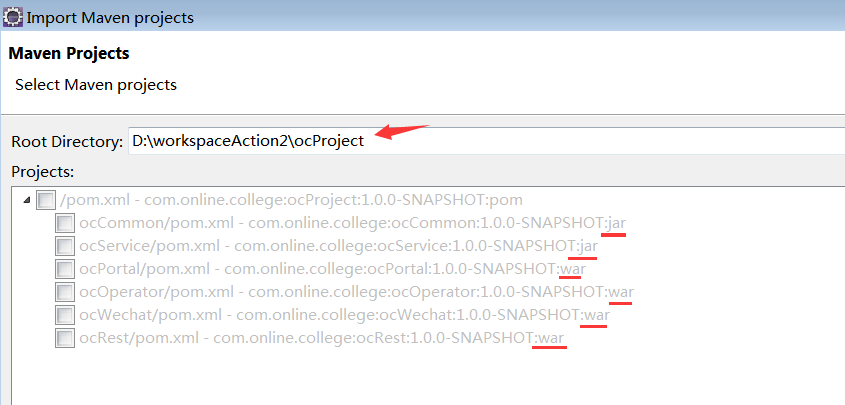
Task: Select the ocCommon:1.0.0-SNAPSHOT:jar row text
Action: click(352, 223)
